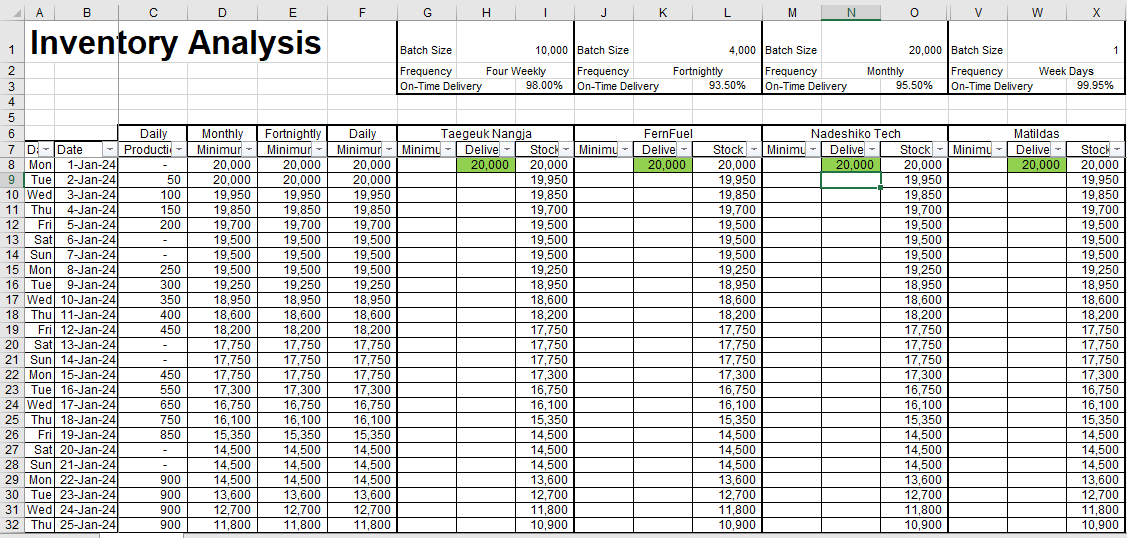
Task: Open the Nadeshiko Tech Minimum filter arrow
Action: point(812,149)
